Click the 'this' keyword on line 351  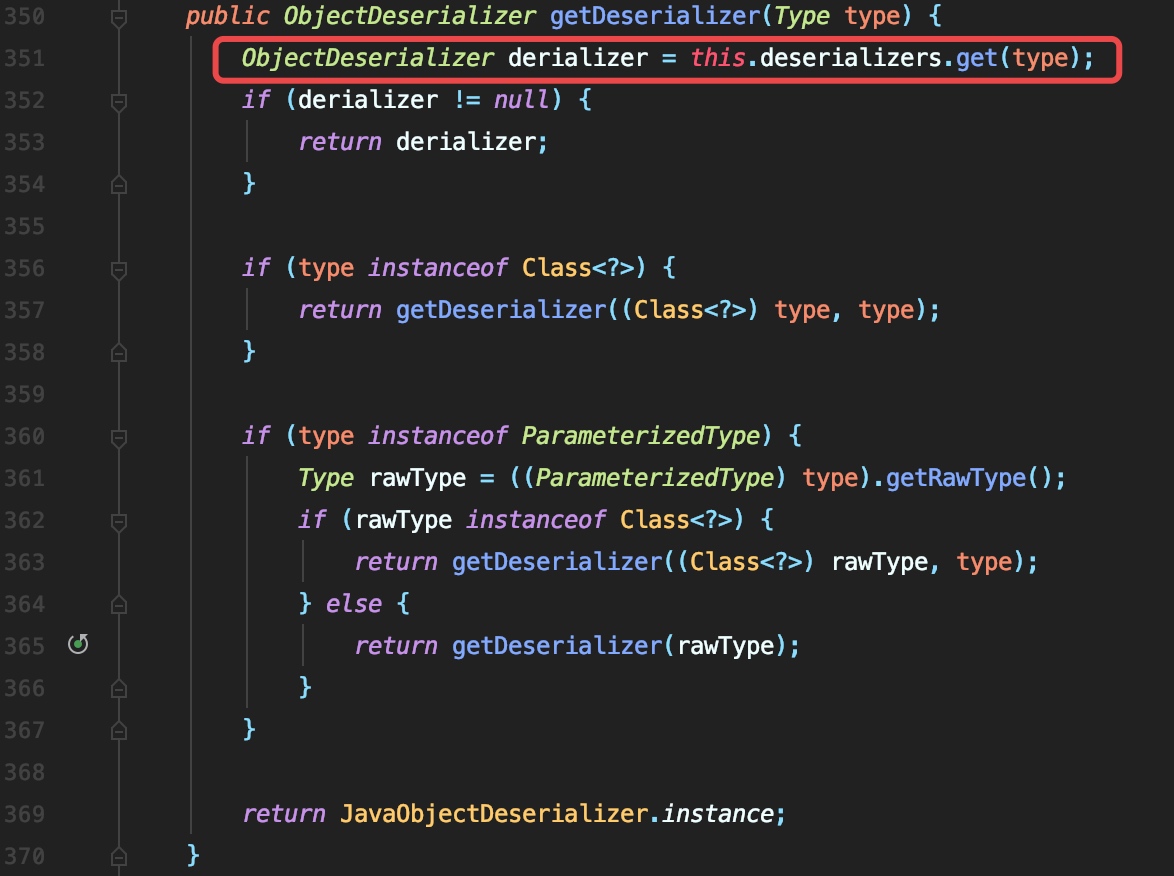click(x=717, y=58)
